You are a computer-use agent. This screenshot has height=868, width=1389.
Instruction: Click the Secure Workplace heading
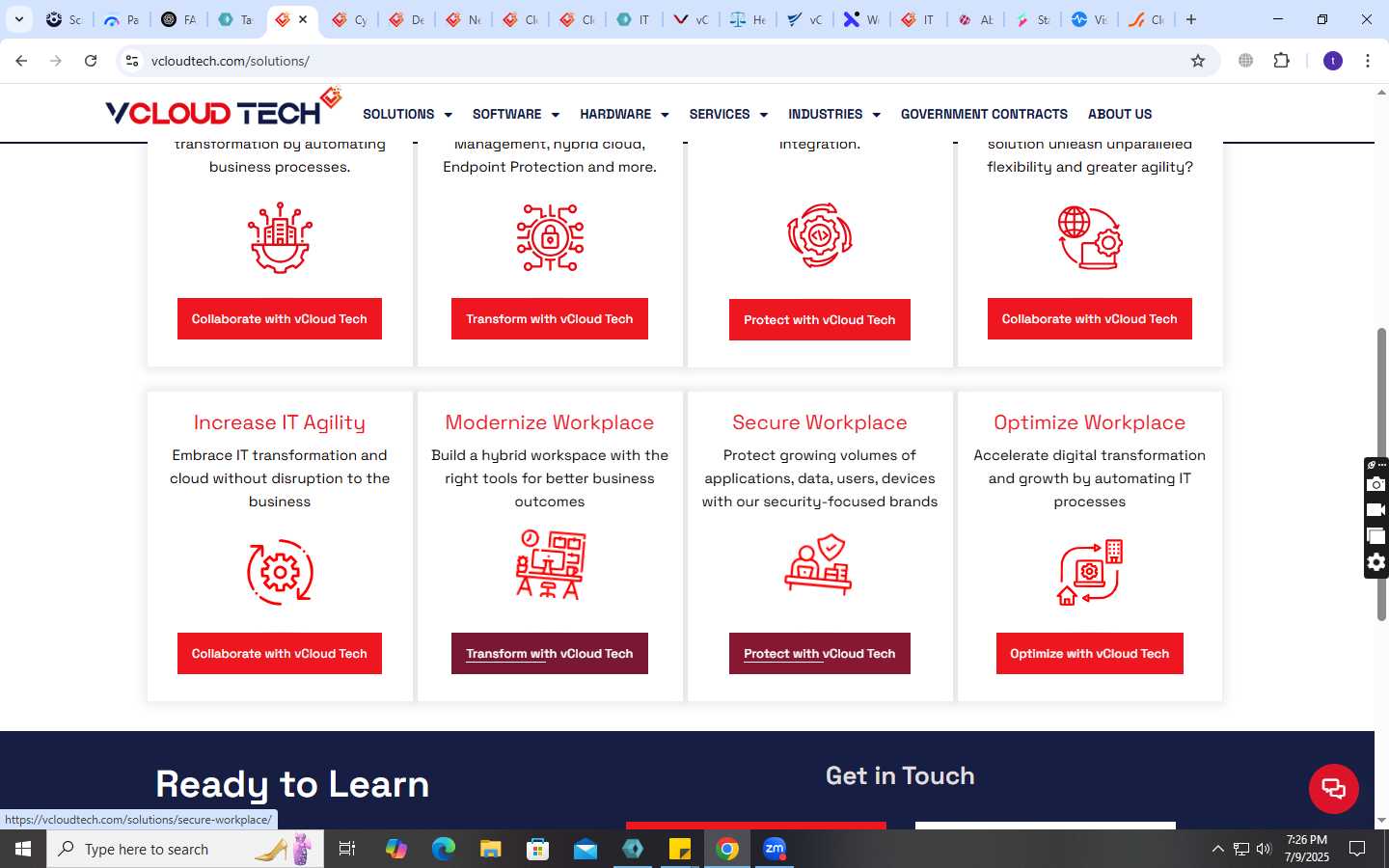(820, 422)
